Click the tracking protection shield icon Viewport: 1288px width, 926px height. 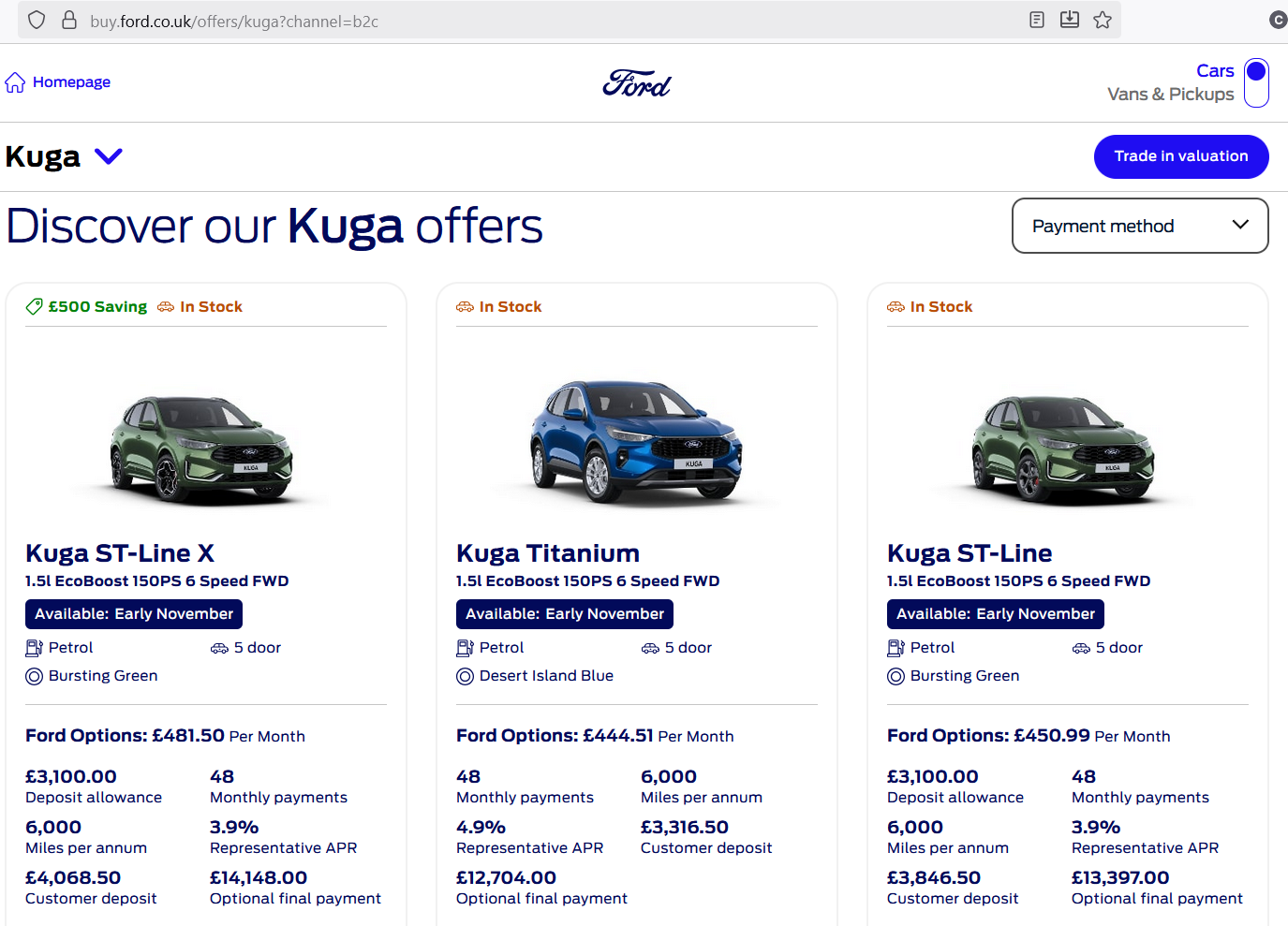37,20
